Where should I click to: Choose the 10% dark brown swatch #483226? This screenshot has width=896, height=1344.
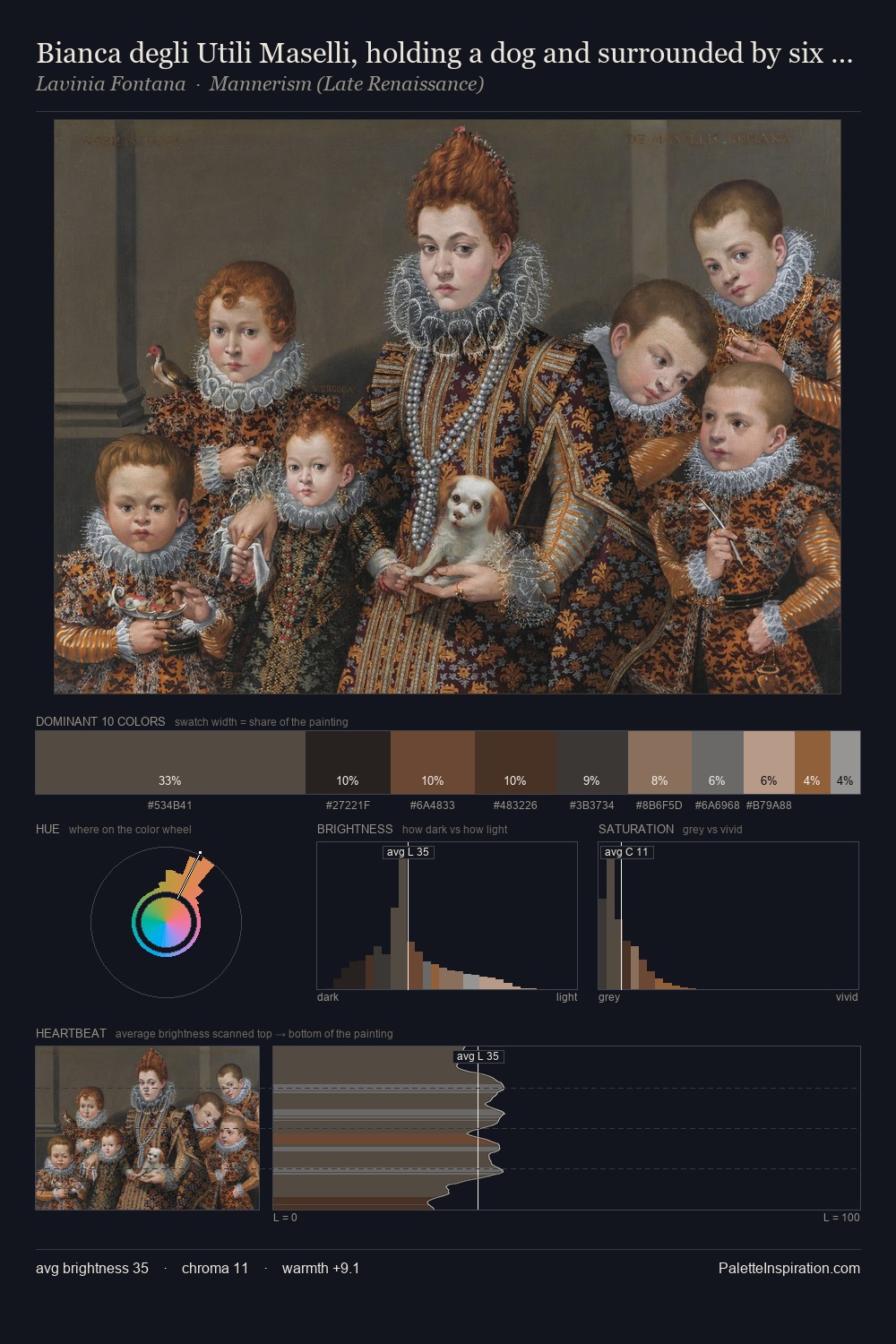(x=515, y=762)
